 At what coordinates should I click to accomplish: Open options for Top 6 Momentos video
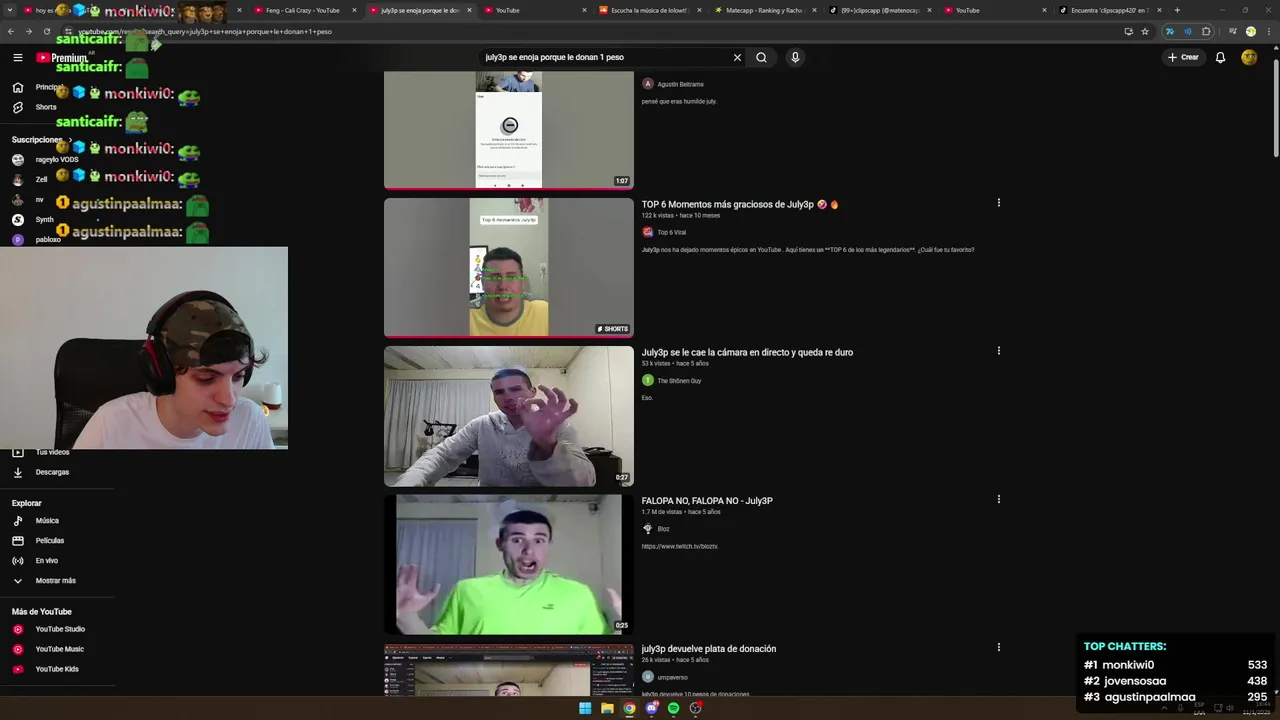pos(998,203)
